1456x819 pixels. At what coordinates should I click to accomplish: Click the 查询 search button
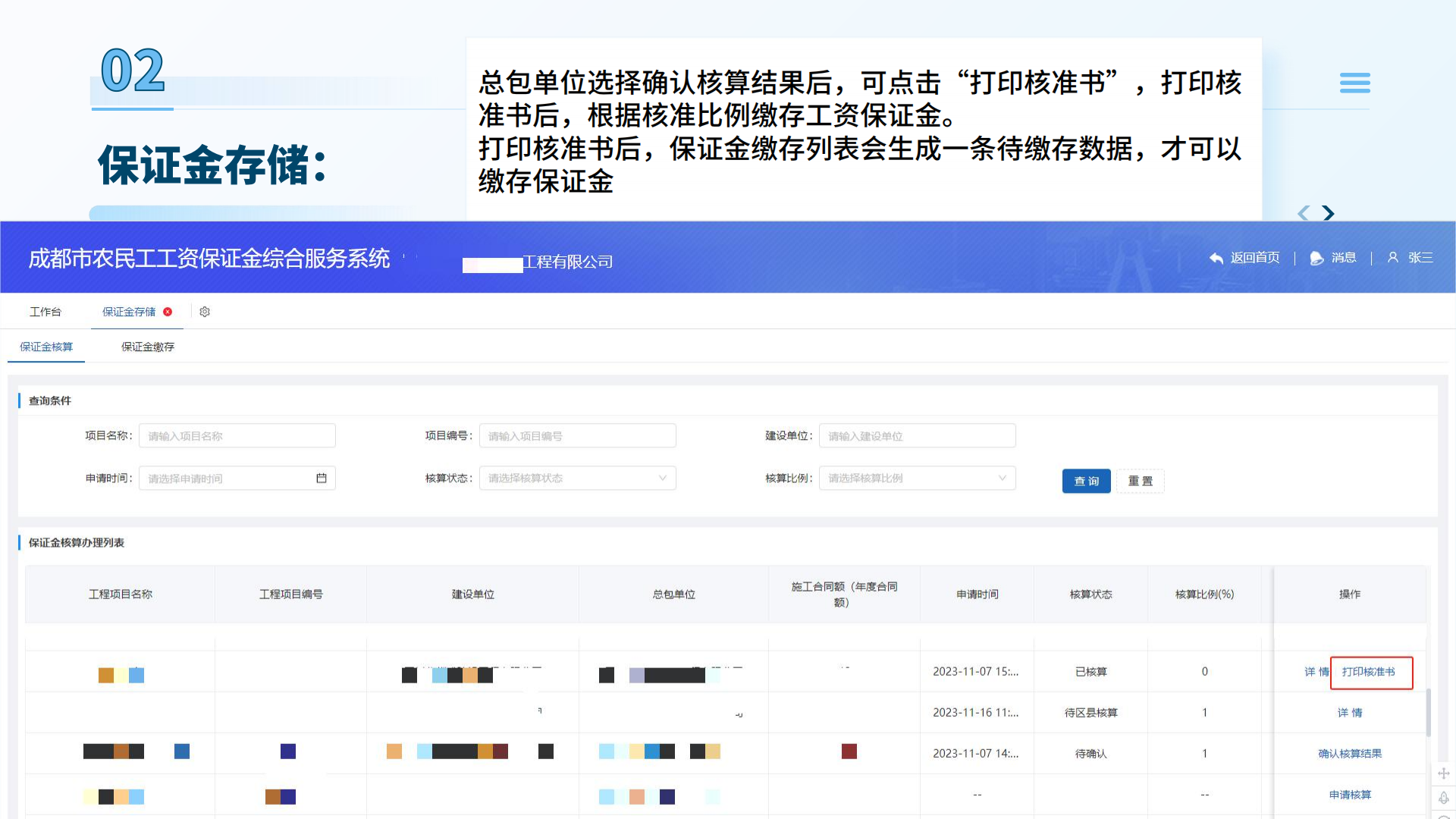(1086, 480)
